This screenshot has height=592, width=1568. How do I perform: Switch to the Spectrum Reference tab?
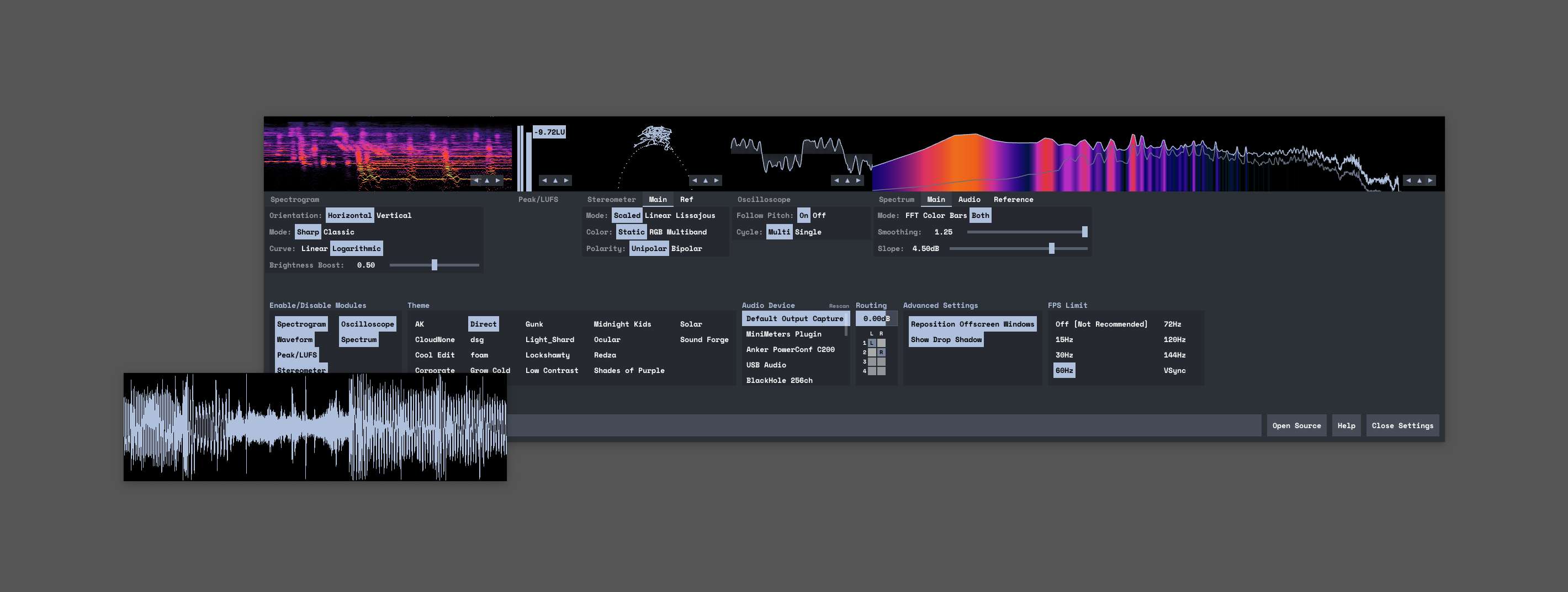[x=1013, y=200]
